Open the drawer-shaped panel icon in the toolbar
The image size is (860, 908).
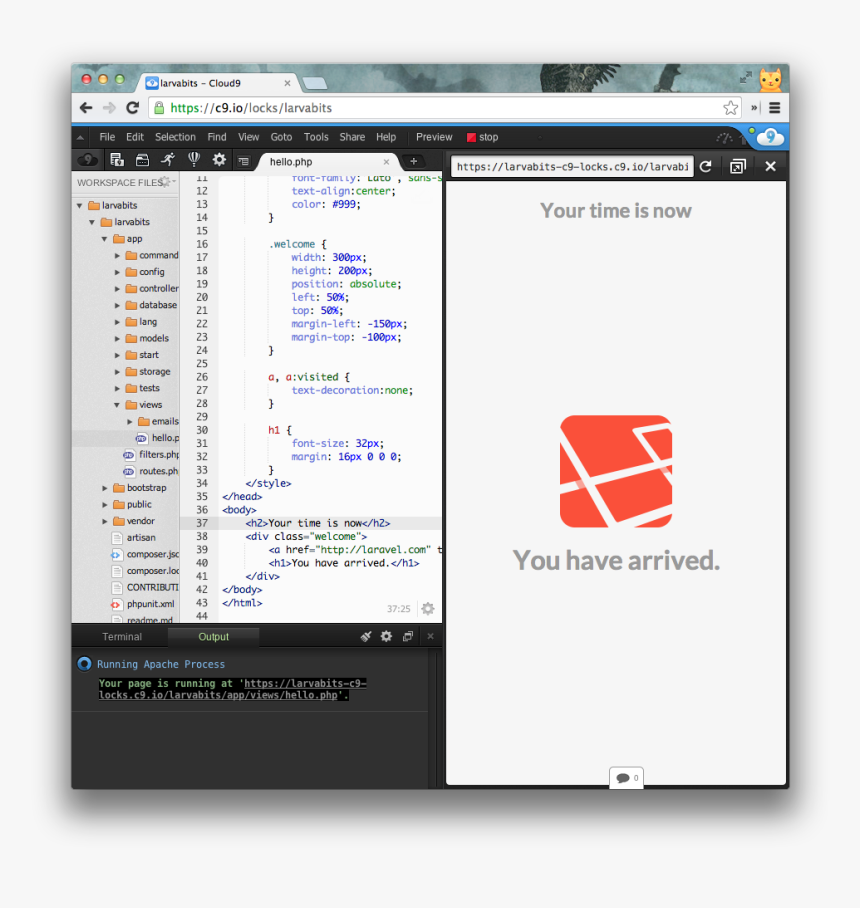click(142, 160)
